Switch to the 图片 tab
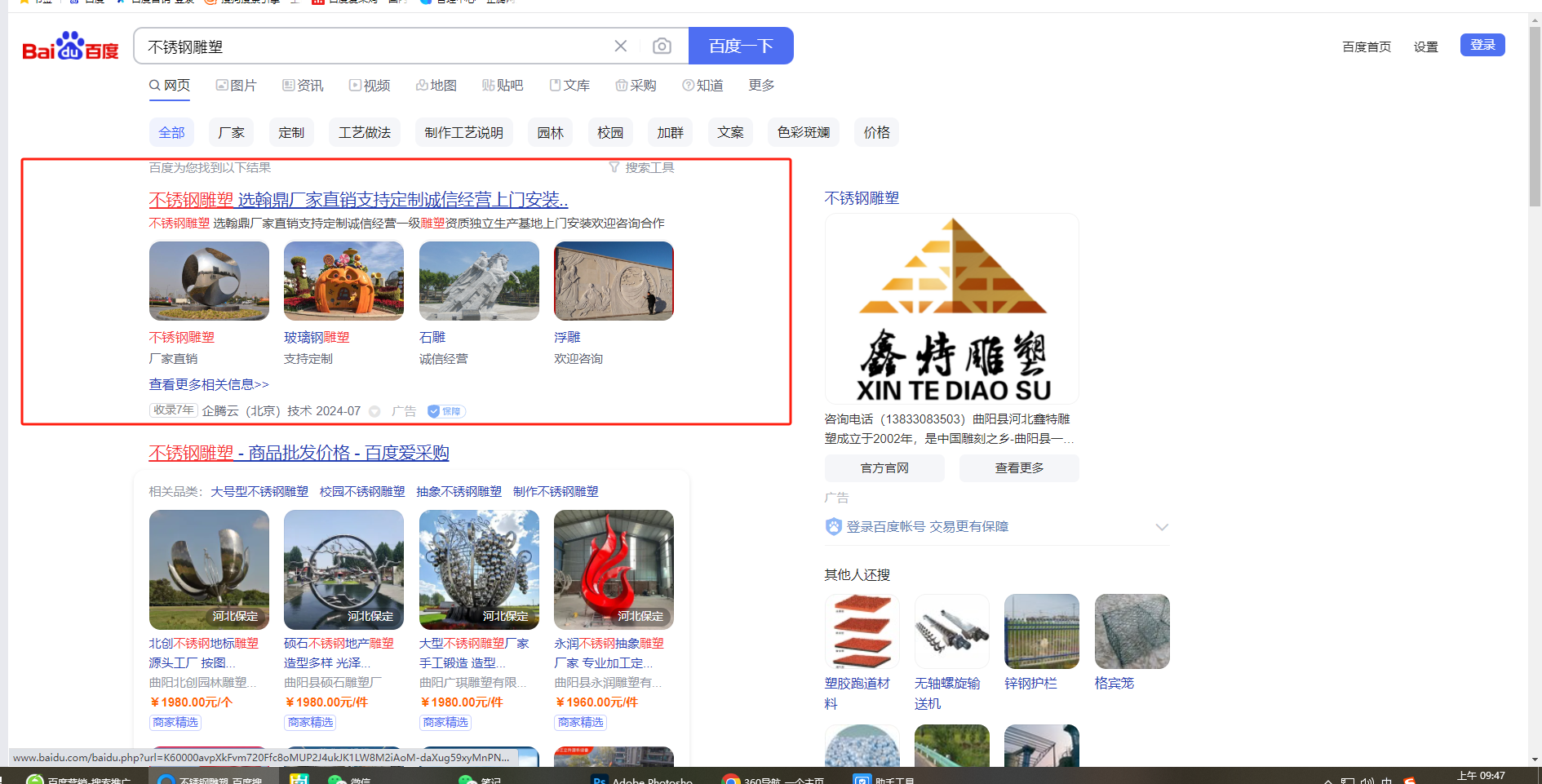Viewport: 1542px width, 784px height. click(237, 86)
